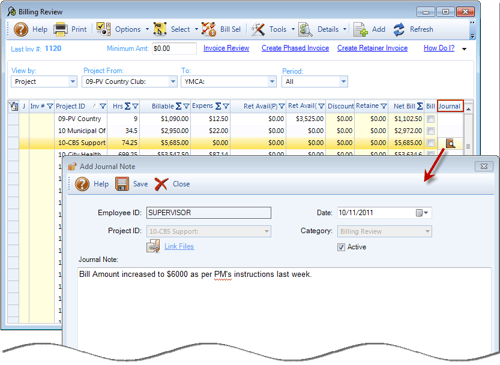
Task: Click inside the Journal Note text area
Action: tap(284, 308)
